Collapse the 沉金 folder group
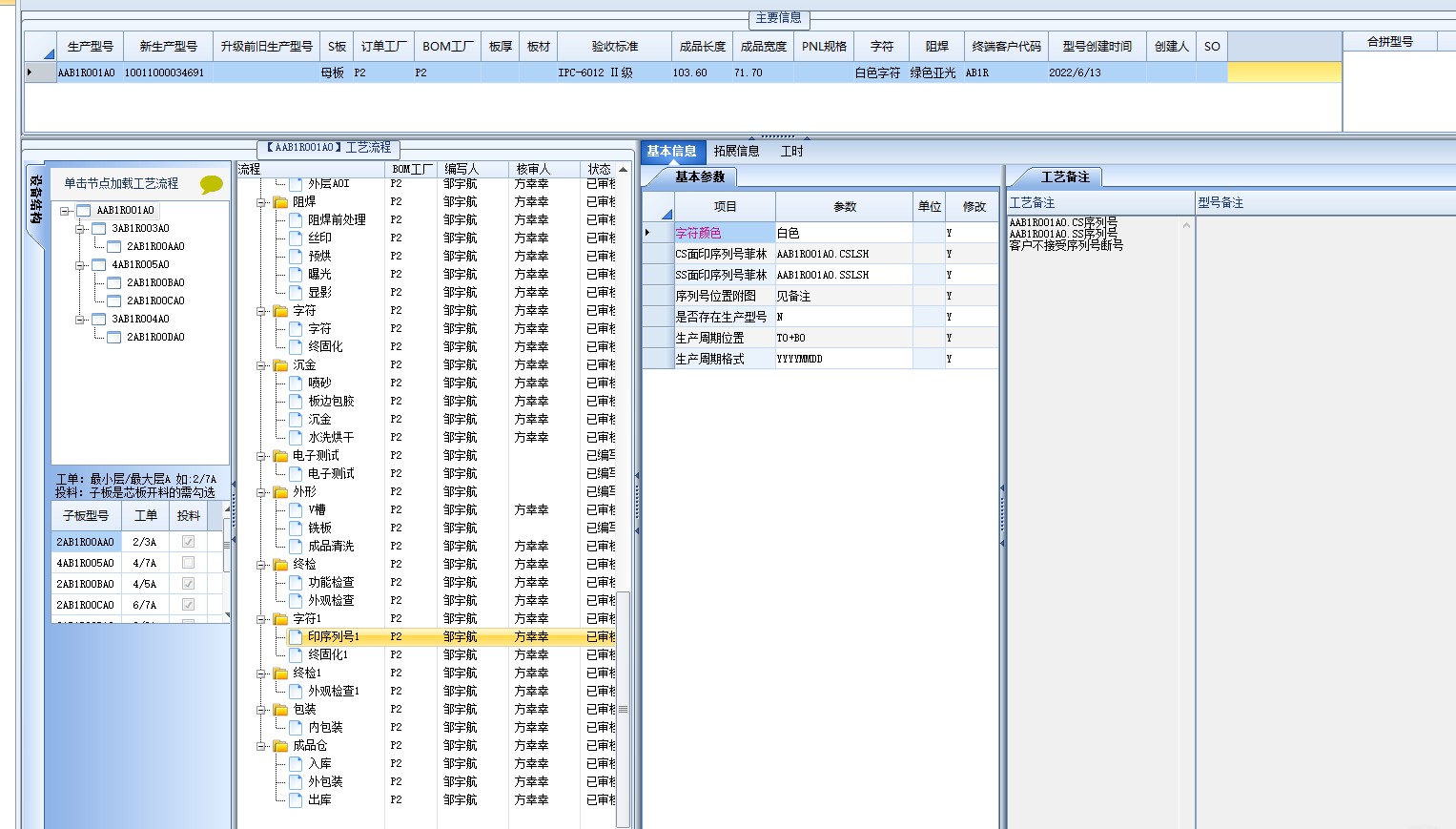 [x=261, y=365]
